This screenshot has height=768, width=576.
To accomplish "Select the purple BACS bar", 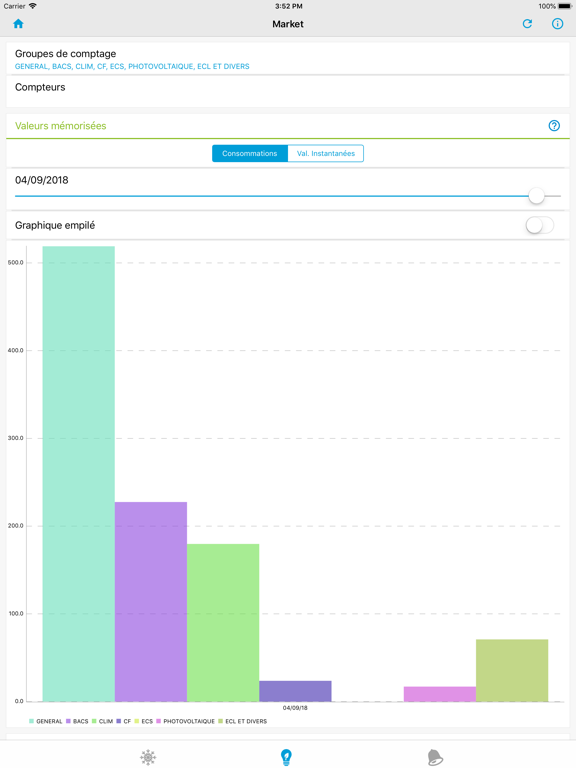I will click(x=151, y=601).
